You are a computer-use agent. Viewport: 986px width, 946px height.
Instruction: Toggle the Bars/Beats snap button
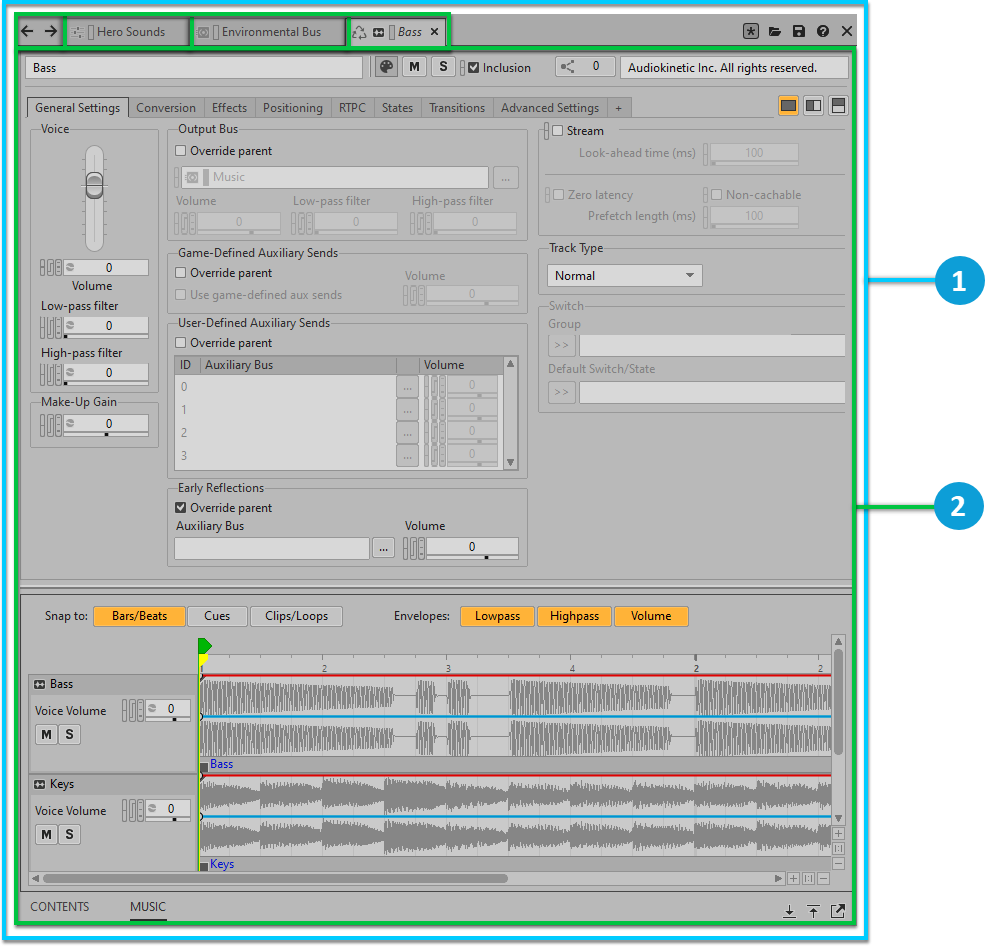pyautogui.click(x=139, y=616)
